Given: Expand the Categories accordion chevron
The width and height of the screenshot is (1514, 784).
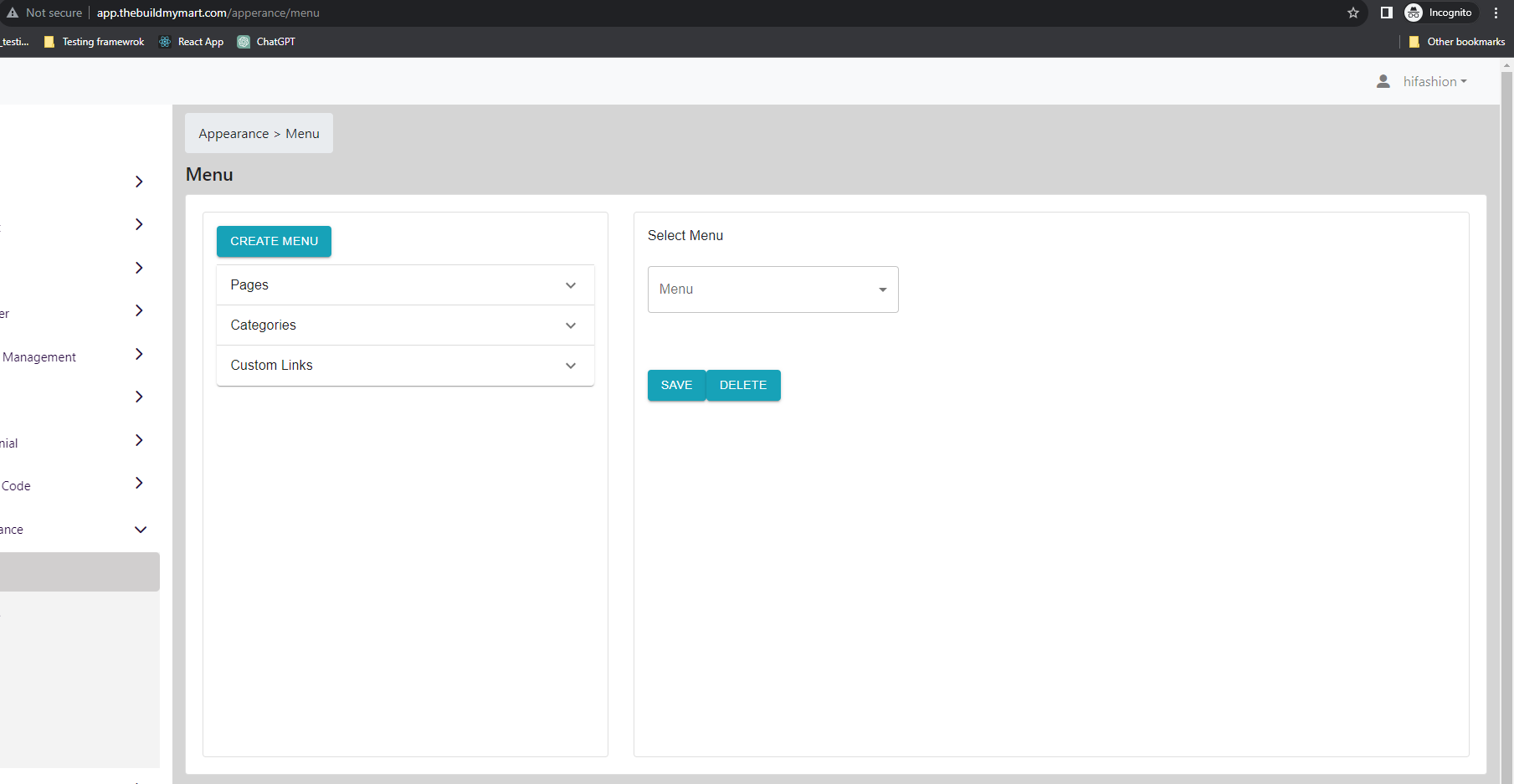Looking at the screenshot, I should pyautogui.click(x=571, y=325).
